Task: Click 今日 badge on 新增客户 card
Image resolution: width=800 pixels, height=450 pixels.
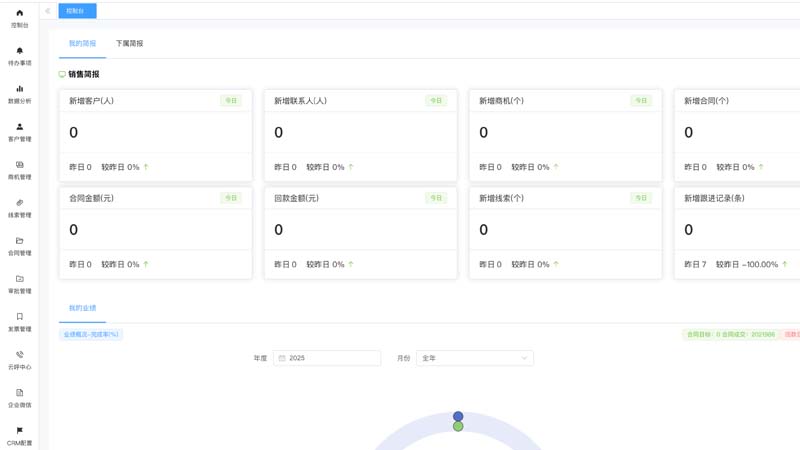Action: pyautogui.click(x=231, y=101)
